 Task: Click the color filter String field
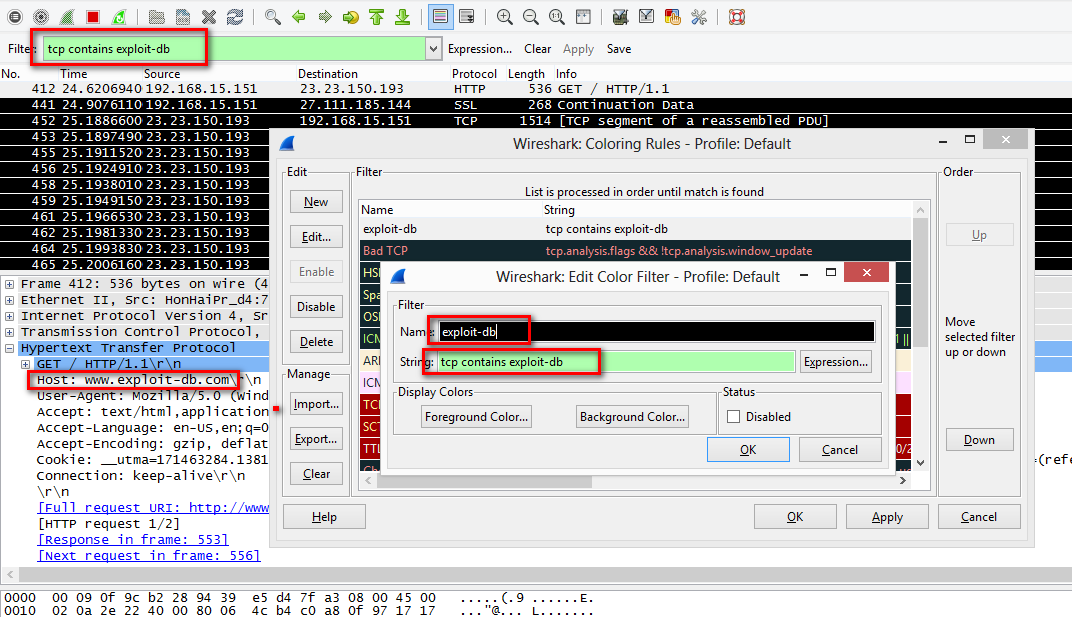(x=615, y=362)
